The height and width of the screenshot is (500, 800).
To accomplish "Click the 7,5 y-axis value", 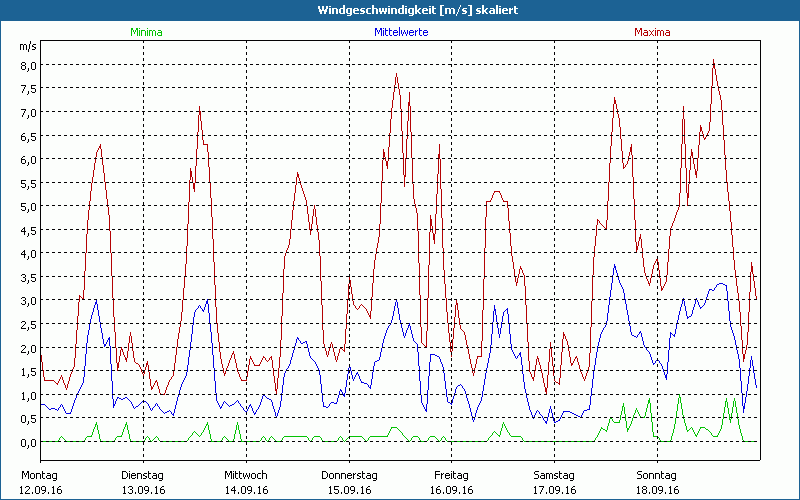I will tap(28, 89).
